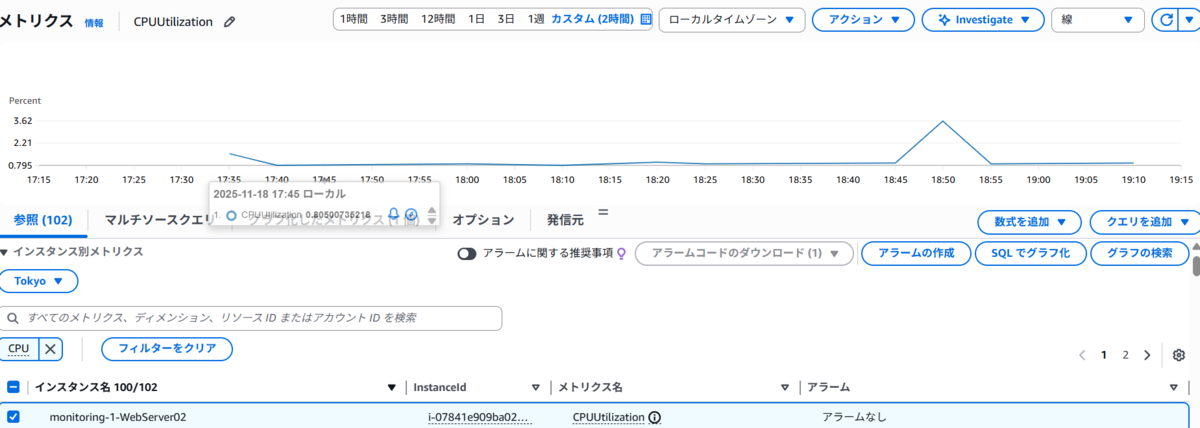
Task: Refresh the graph with the reload icon
Action: [1165, 20]
